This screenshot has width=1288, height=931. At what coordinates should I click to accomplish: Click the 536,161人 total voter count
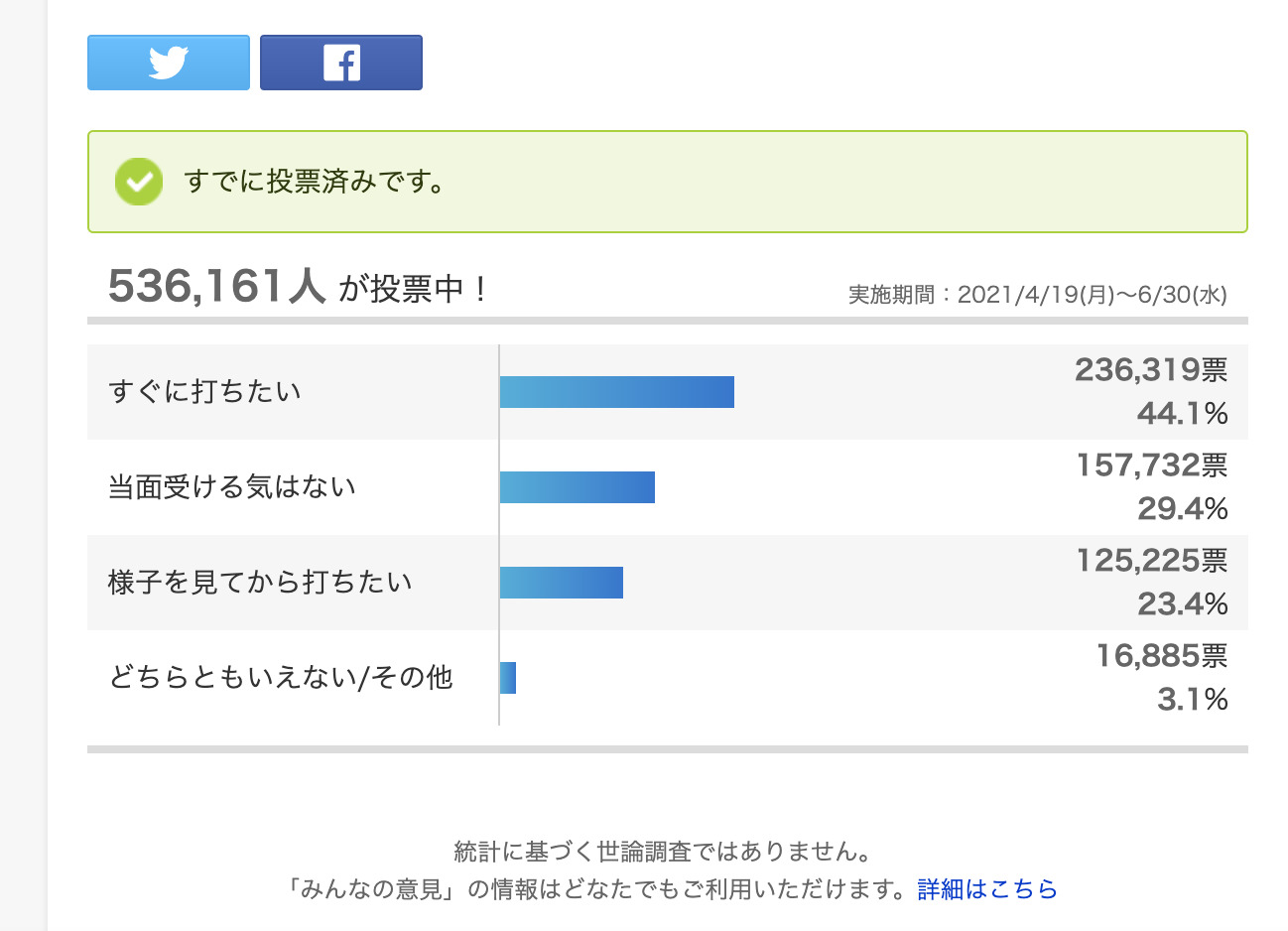click(x=216, y=287)
